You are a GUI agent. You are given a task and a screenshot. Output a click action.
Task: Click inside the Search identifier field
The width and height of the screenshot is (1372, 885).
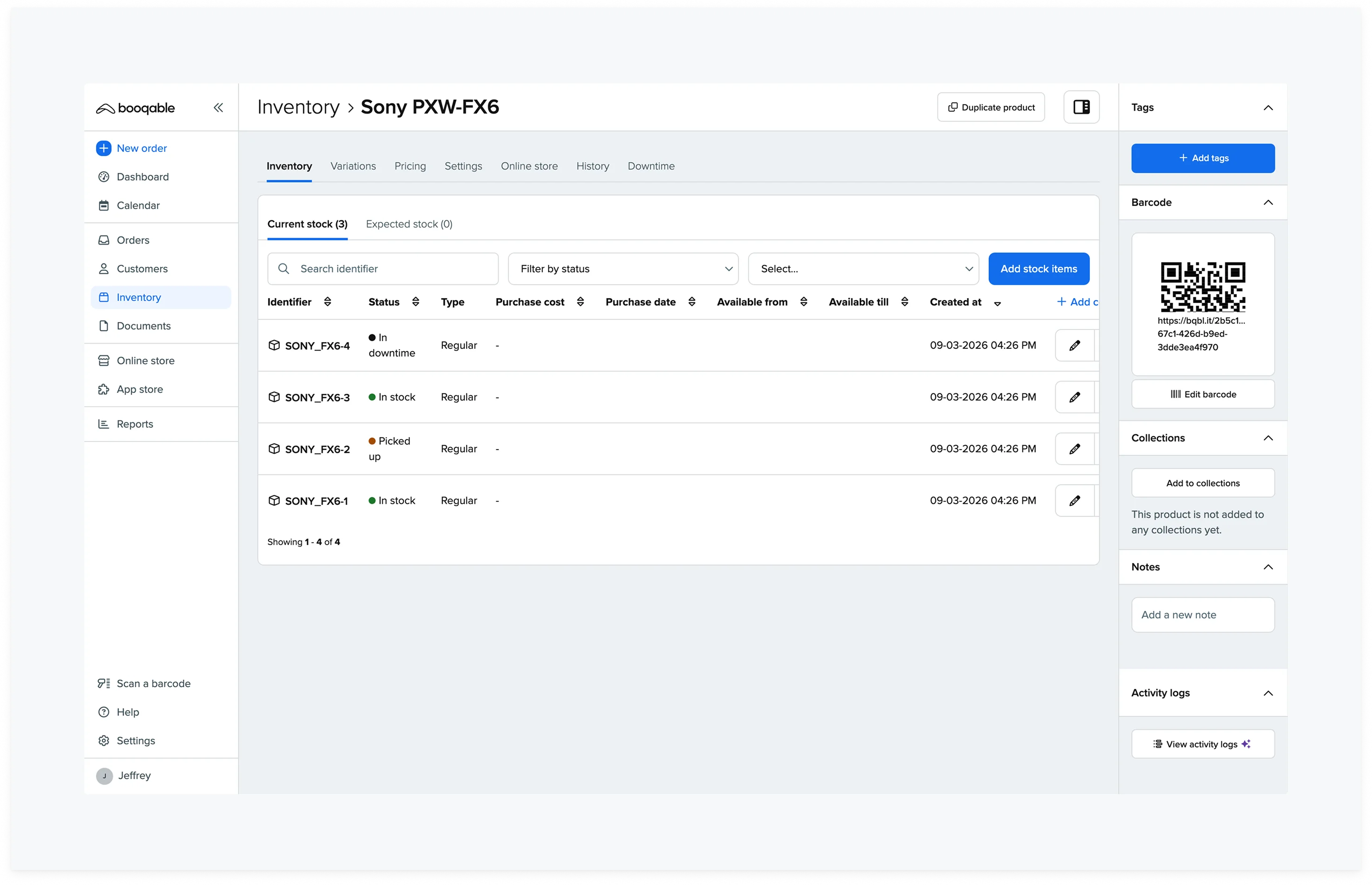click(x=382, y=269)
